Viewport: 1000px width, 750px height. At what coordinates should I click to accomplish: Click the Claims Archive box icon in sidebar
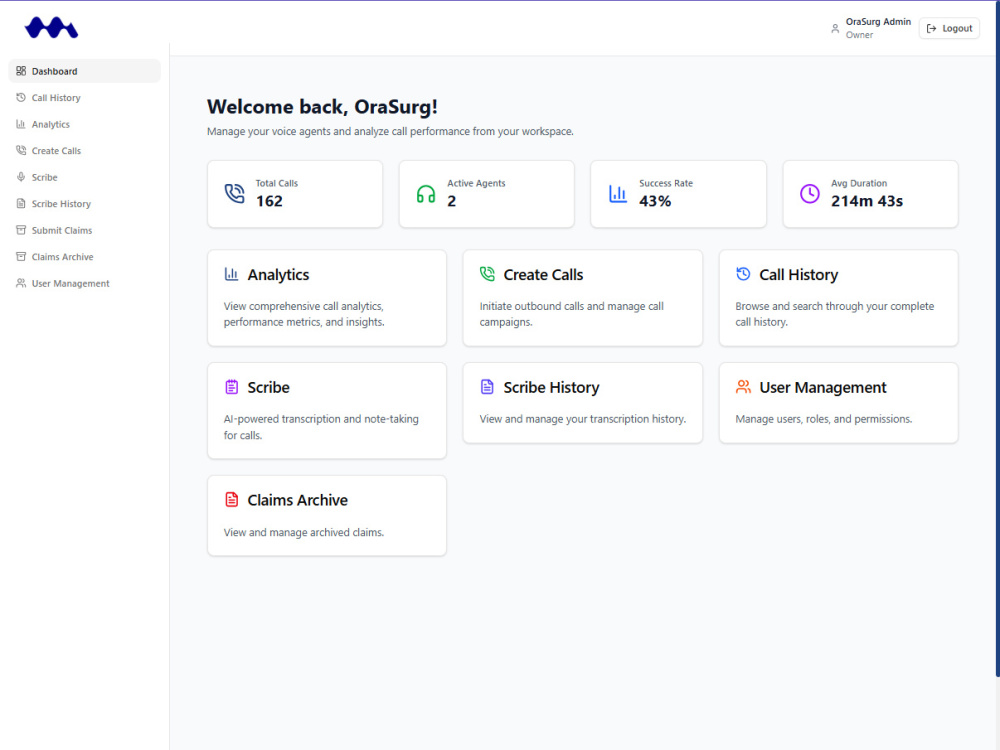[x=21, y=256]
